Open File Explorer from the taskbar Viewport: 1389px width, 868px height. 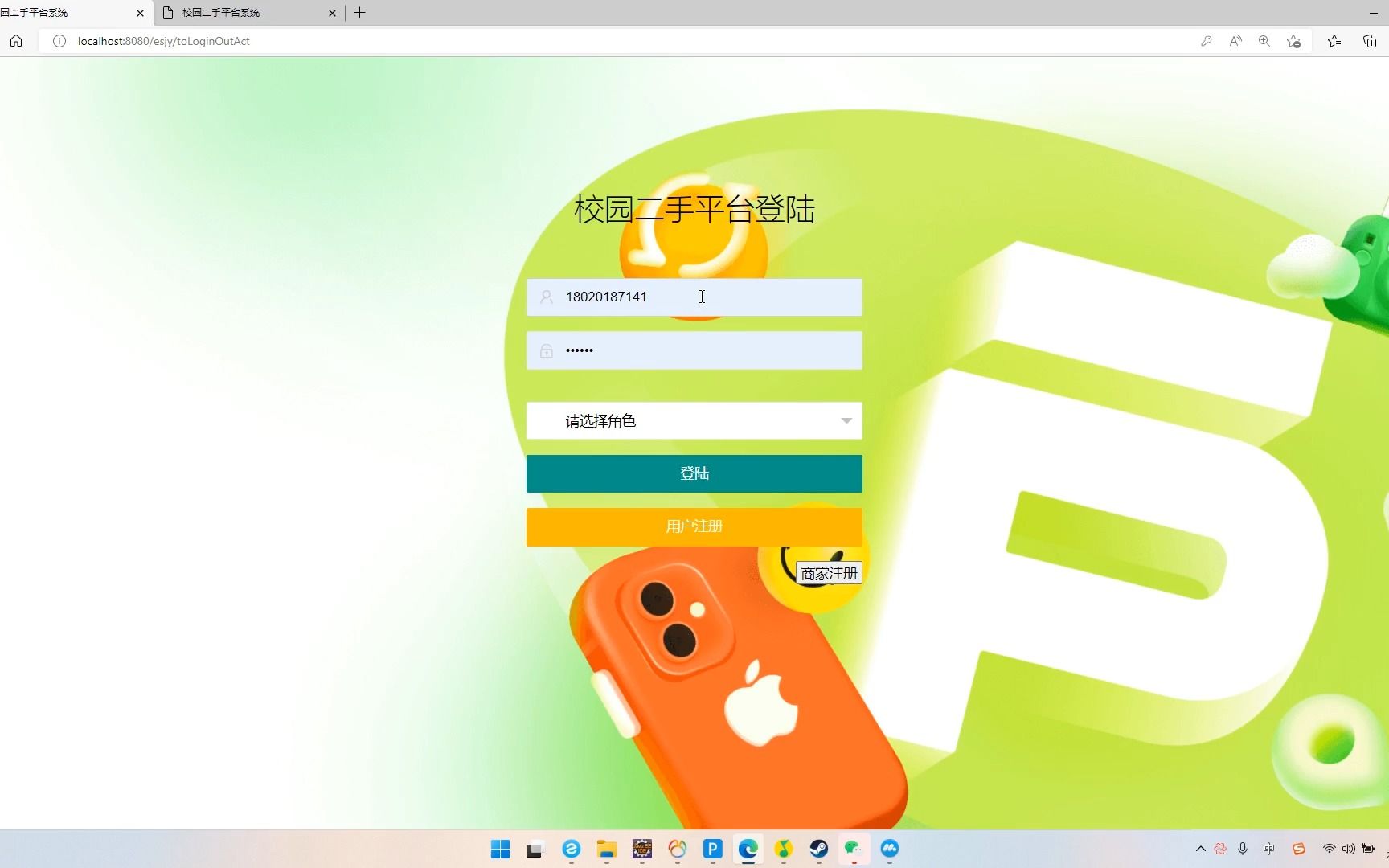pos(606,849)
